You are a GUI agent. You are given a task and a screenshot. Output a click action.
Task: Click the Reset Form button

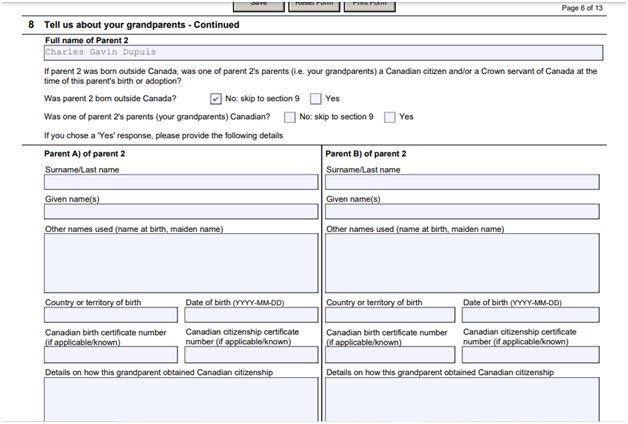tap(314, 5)
